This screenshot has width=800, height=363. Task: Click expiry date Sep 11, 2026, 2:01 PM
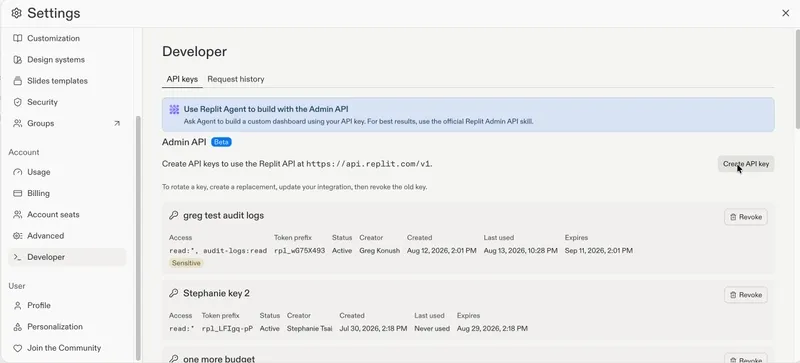pos(598,251)
